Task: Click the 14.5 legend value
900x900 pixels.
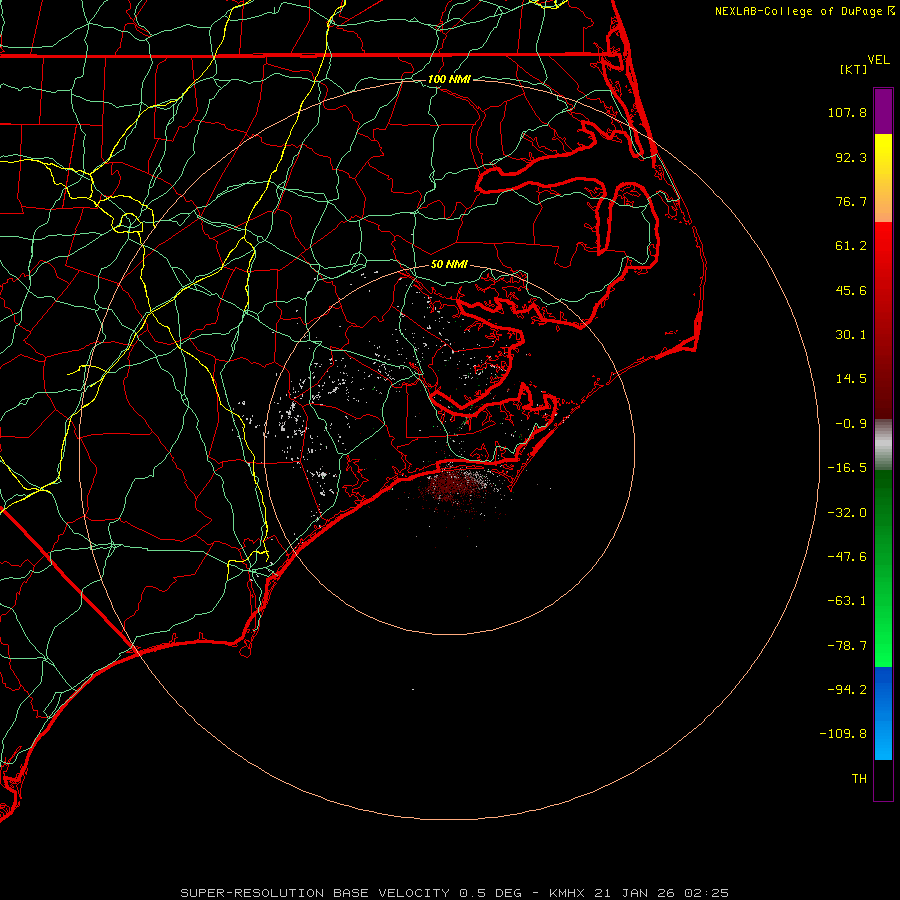Action: 851,379
